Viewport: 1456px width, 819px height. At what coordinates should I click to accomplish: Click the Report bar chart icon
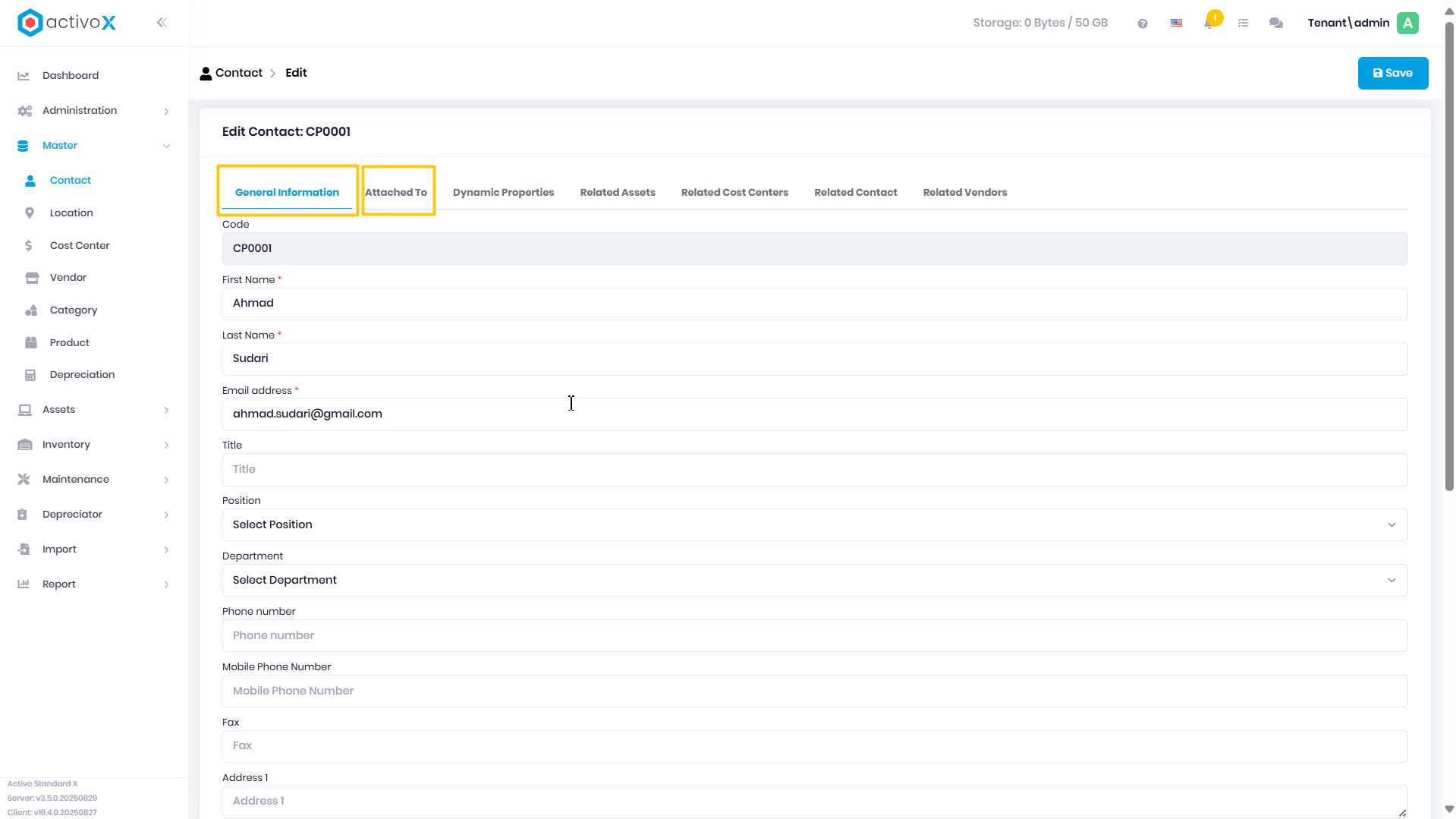[x=24, y=584]
